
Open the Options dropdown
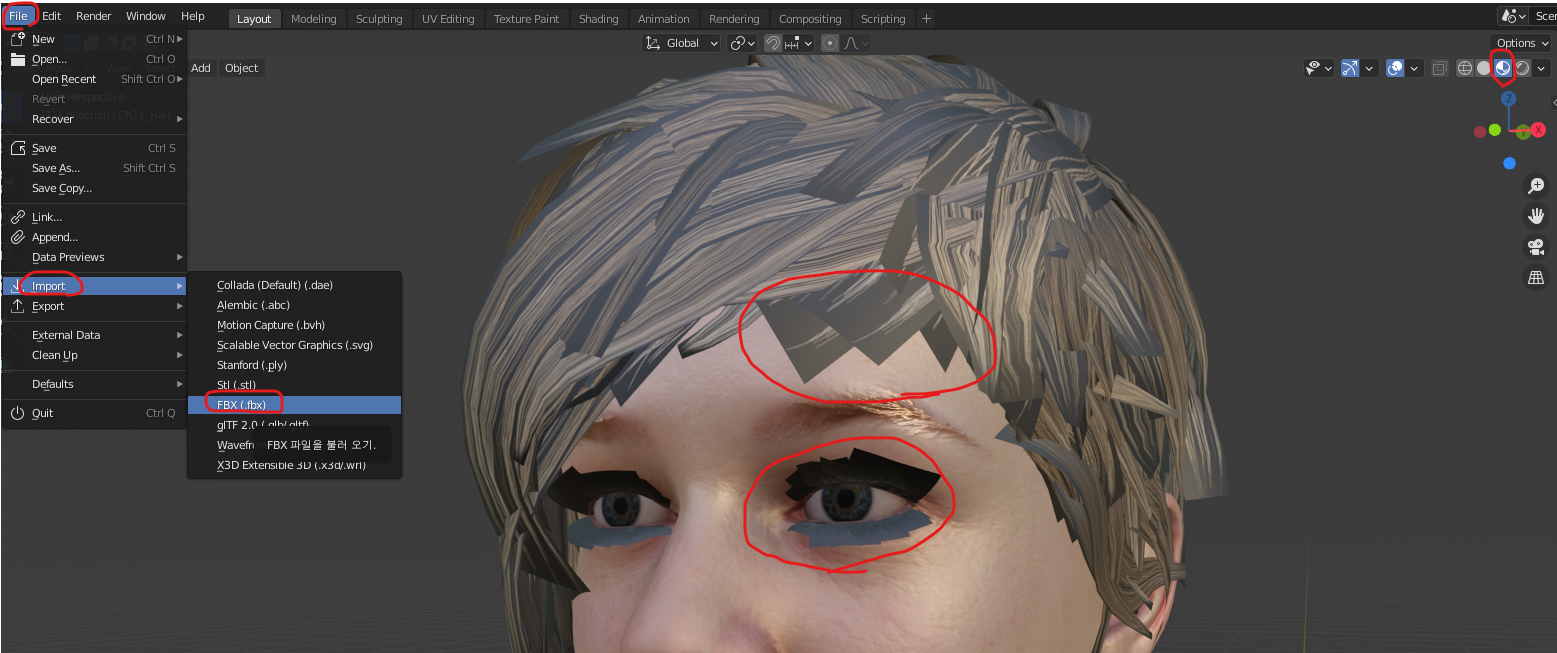click(1521, 43)
